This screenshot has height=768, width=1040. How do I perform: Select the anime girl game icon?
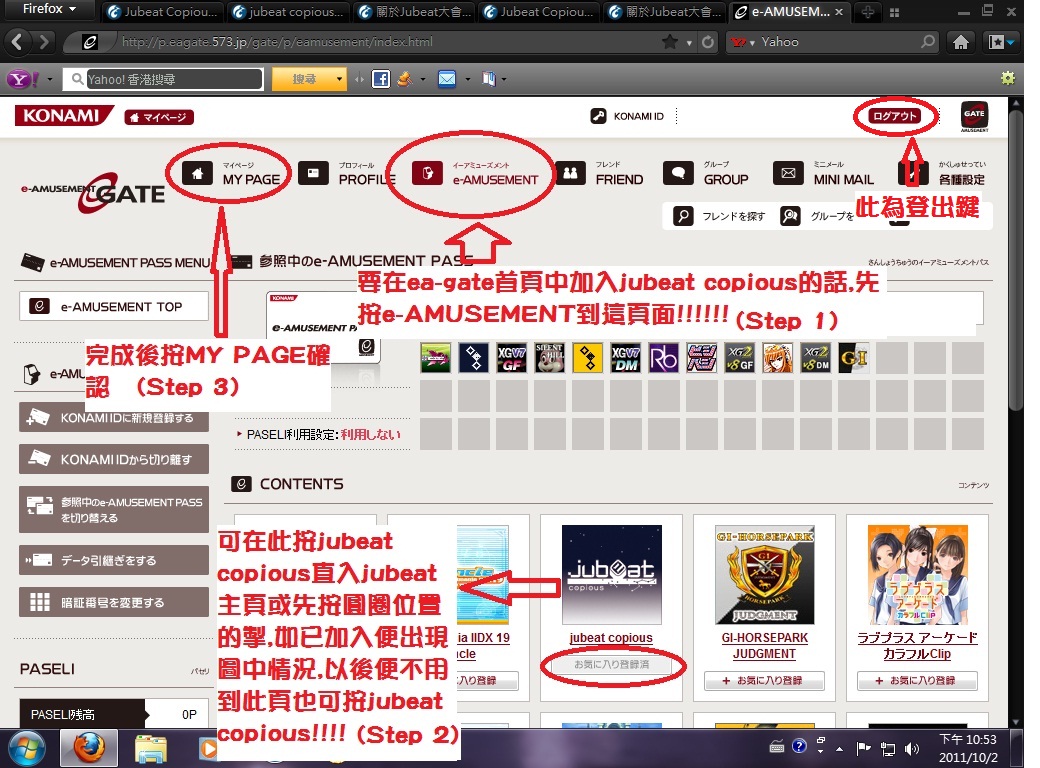[x=777, y=358]
